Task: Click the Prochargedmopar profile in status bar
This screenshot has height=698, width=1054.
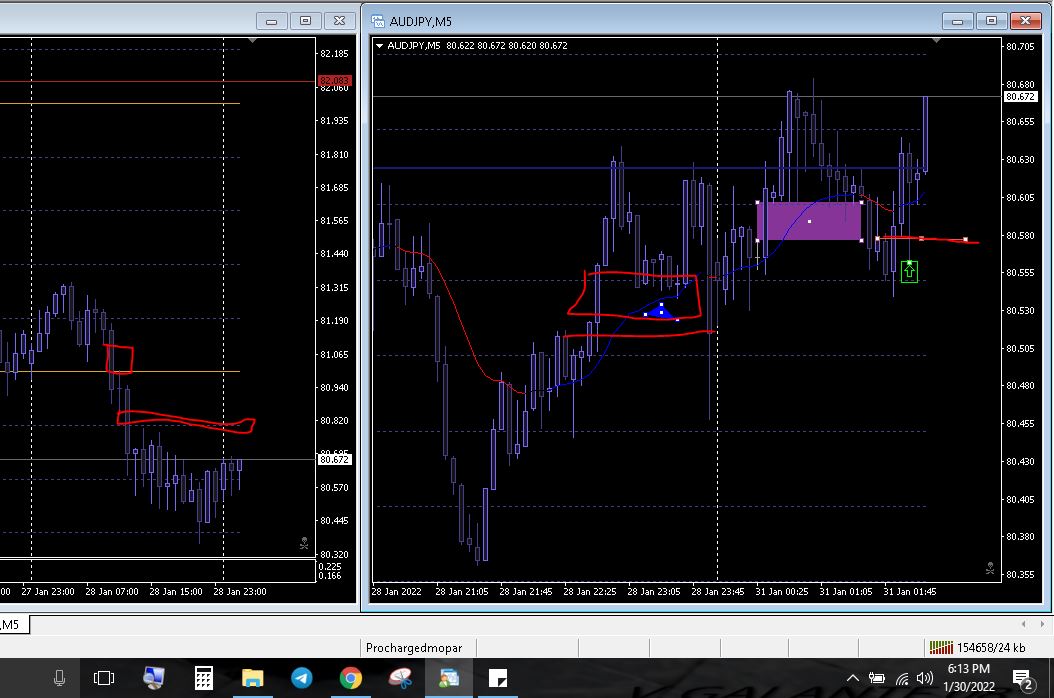Action: tap(414, 647)
